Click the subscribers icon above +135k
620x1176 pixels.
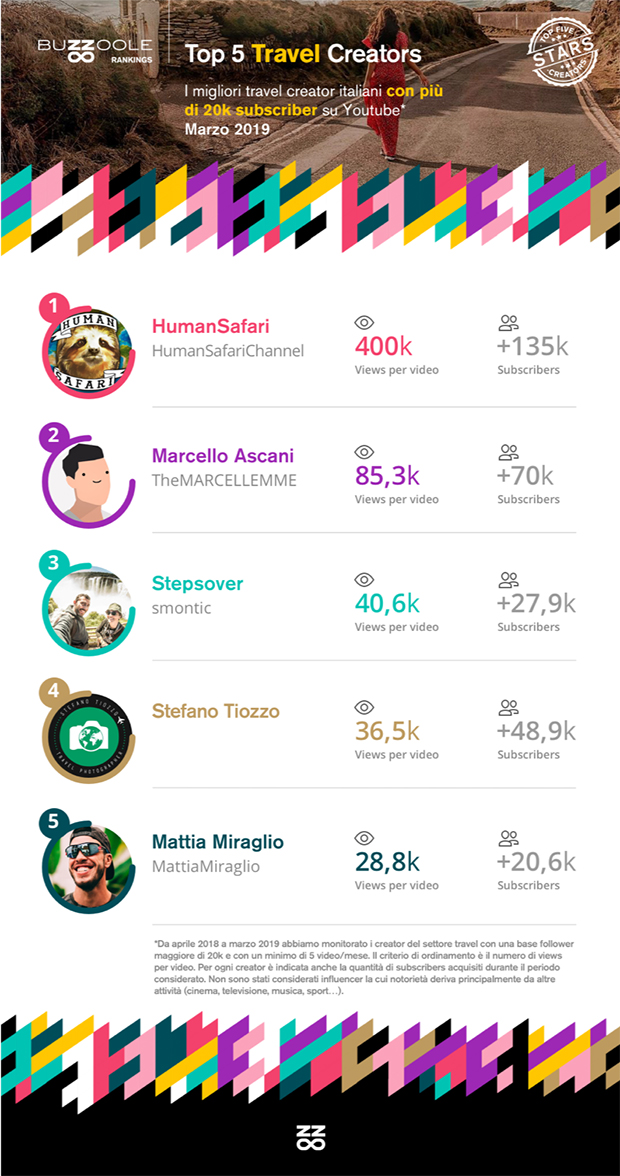tap(508, 323)
